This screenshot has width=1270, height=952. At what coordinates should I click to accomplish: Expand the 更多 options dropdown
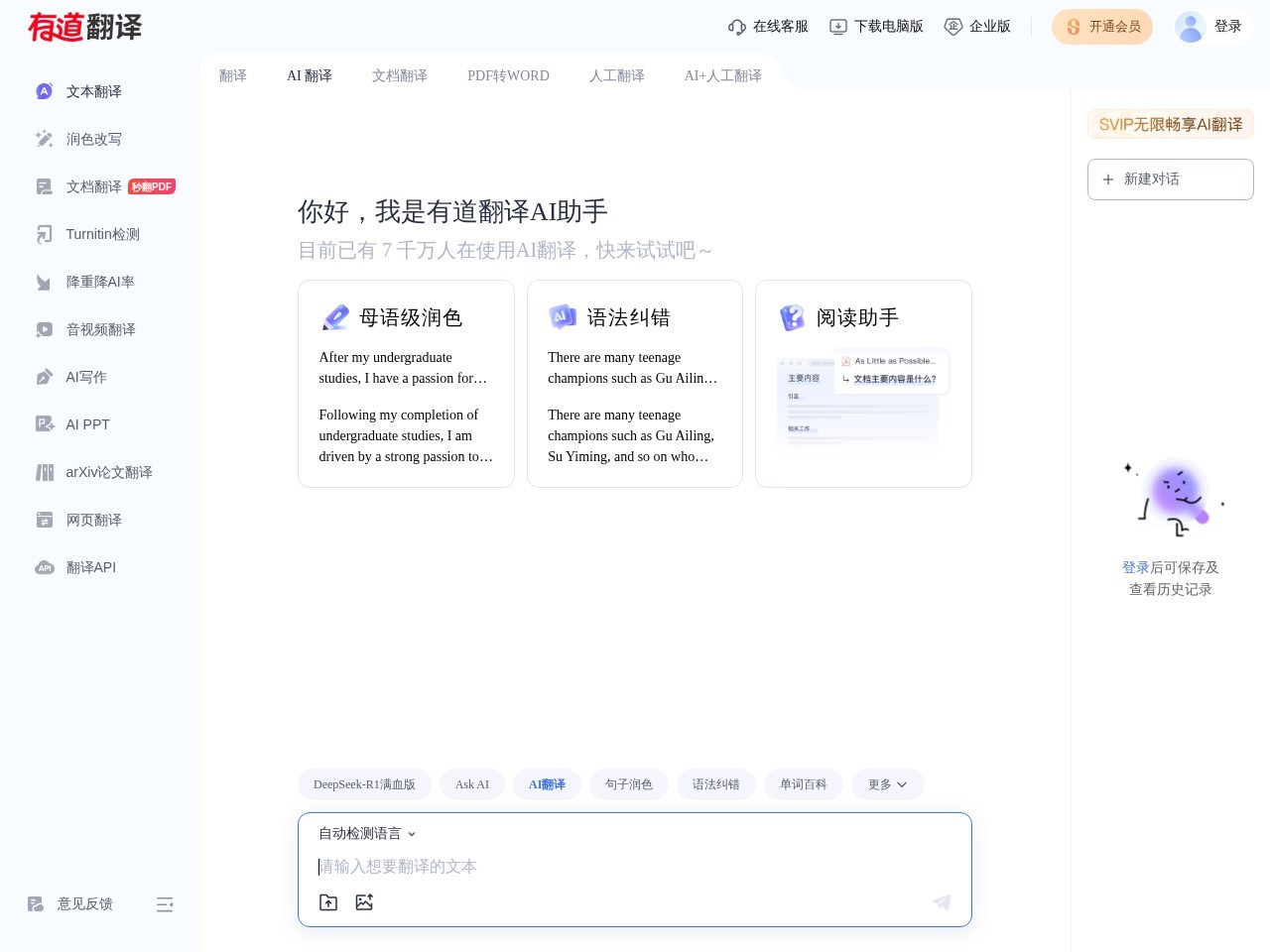887,784
